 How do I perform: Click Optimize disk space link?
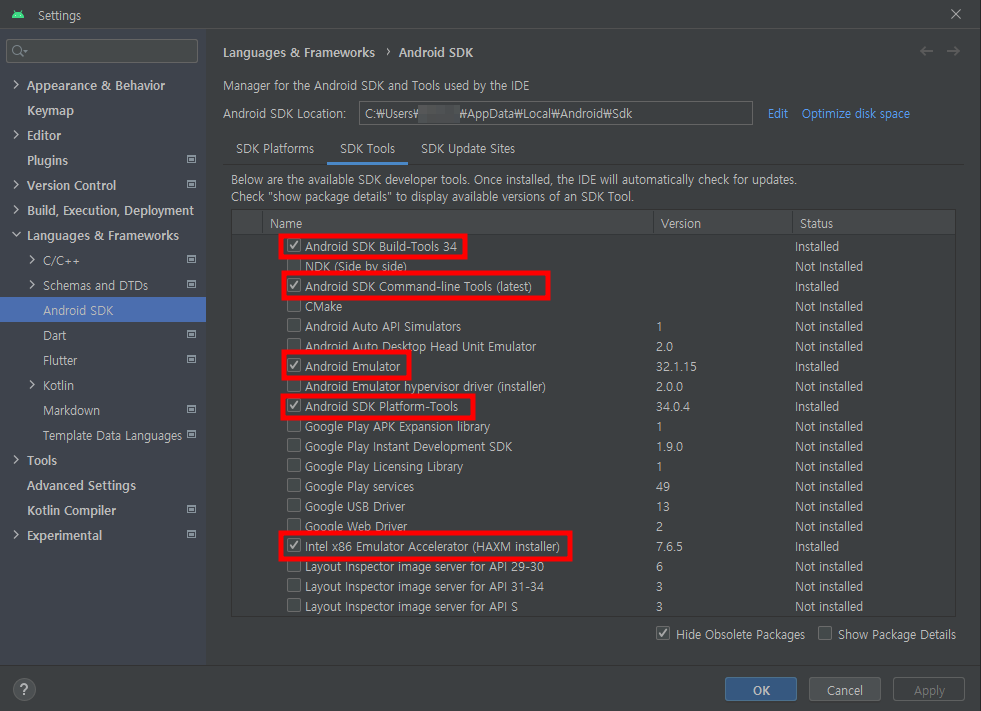856,114
